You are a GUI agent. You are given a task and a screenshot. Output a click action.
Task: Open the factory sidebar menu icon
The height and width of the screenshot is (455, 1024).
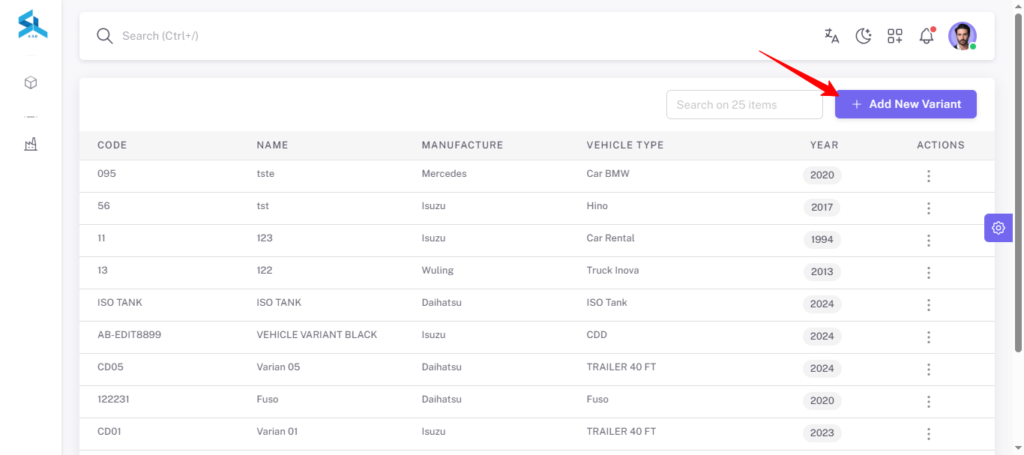coord(31,144)
